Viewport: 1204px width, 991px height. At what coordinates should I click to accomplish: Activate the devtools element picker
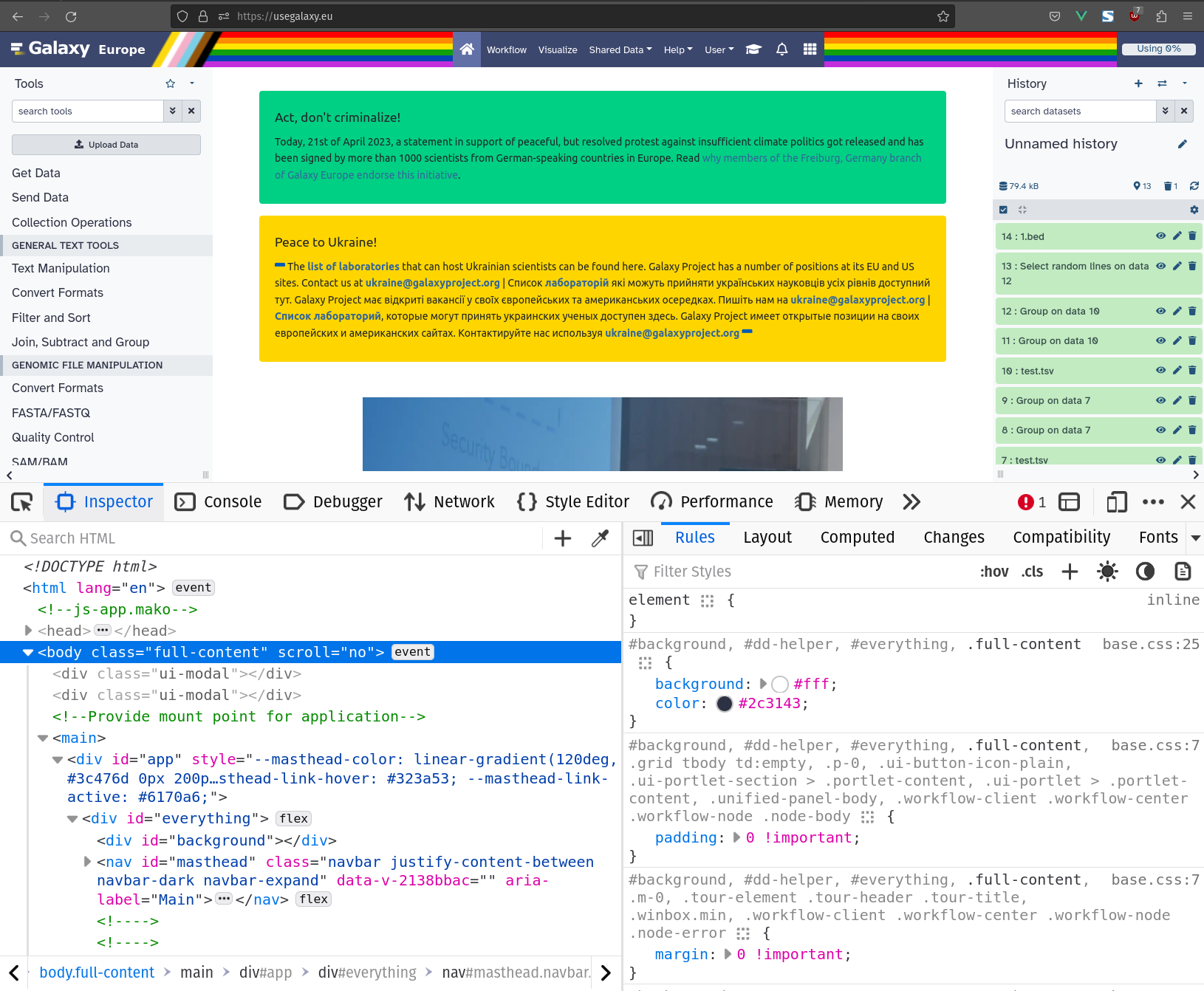(x=22, y=502)
